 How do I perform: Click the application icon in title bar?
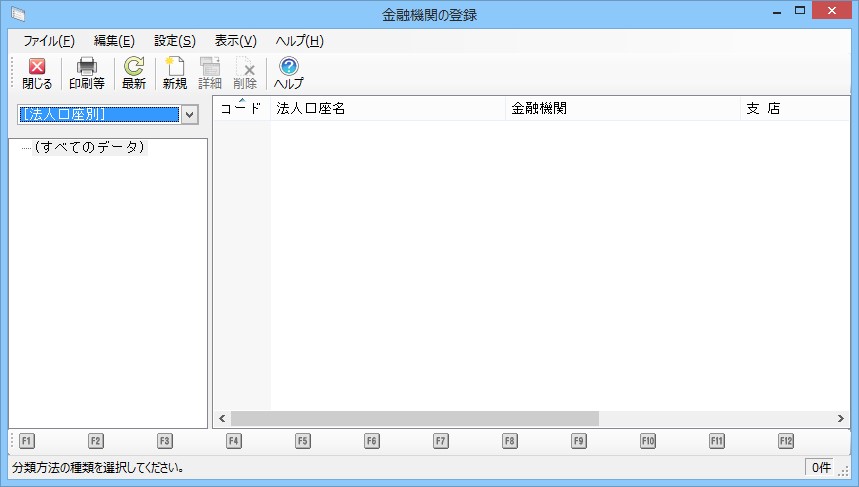click(x=17, y=14)
